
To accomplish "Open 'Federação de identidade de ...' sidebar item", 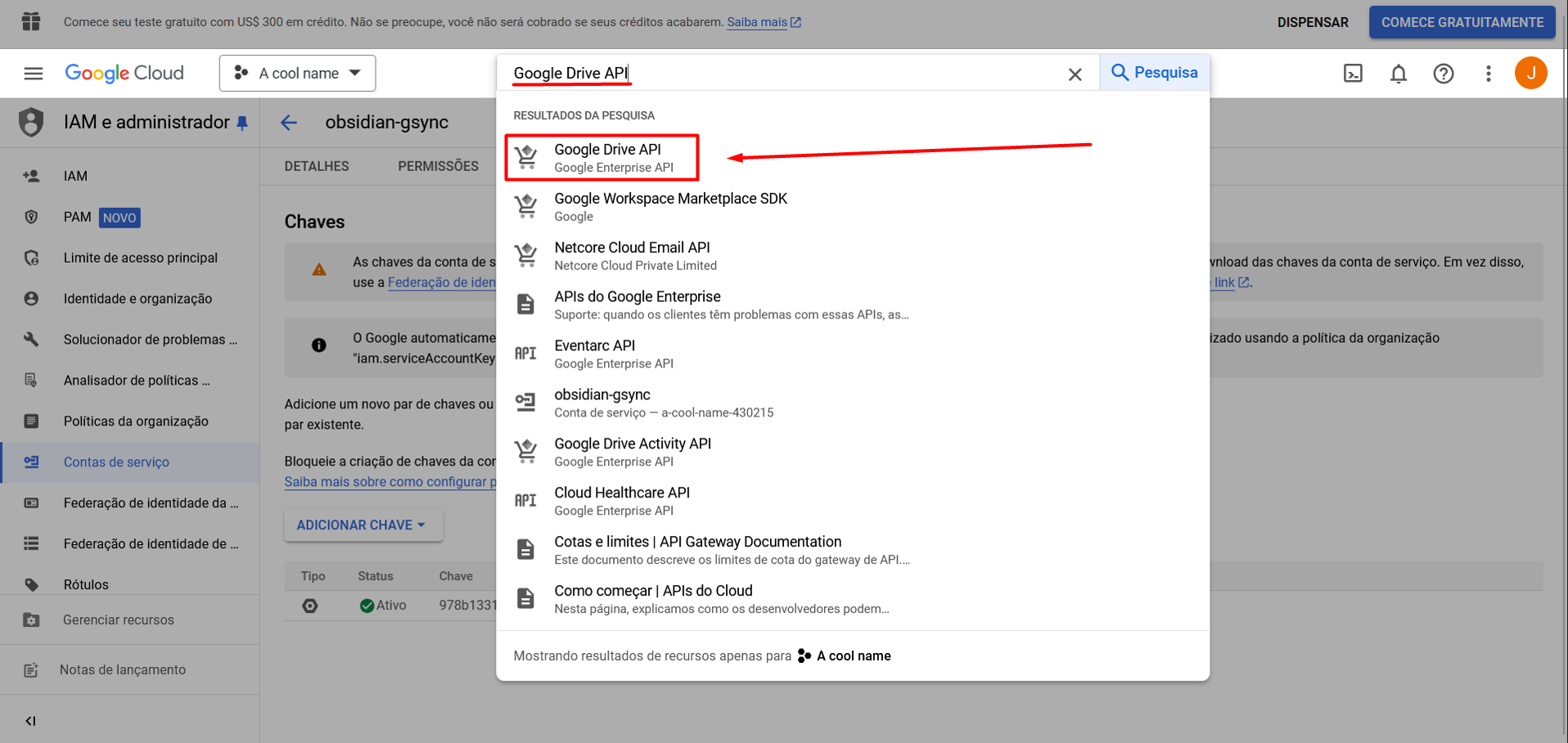I will click(x=130, y=544).
